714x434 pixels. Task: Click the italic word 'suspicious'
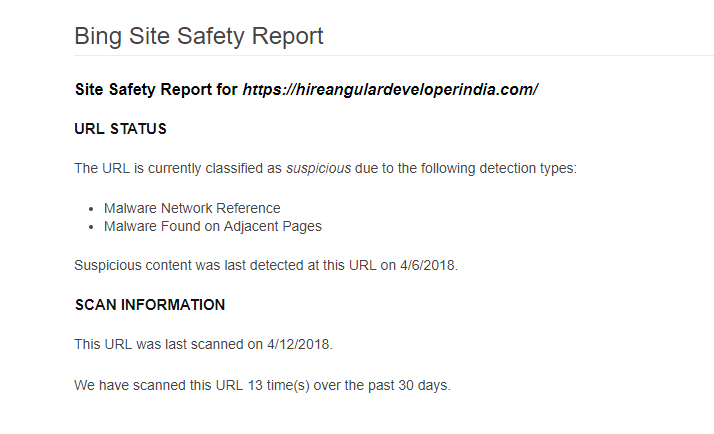pyautogui.click(x=318, y=168)
